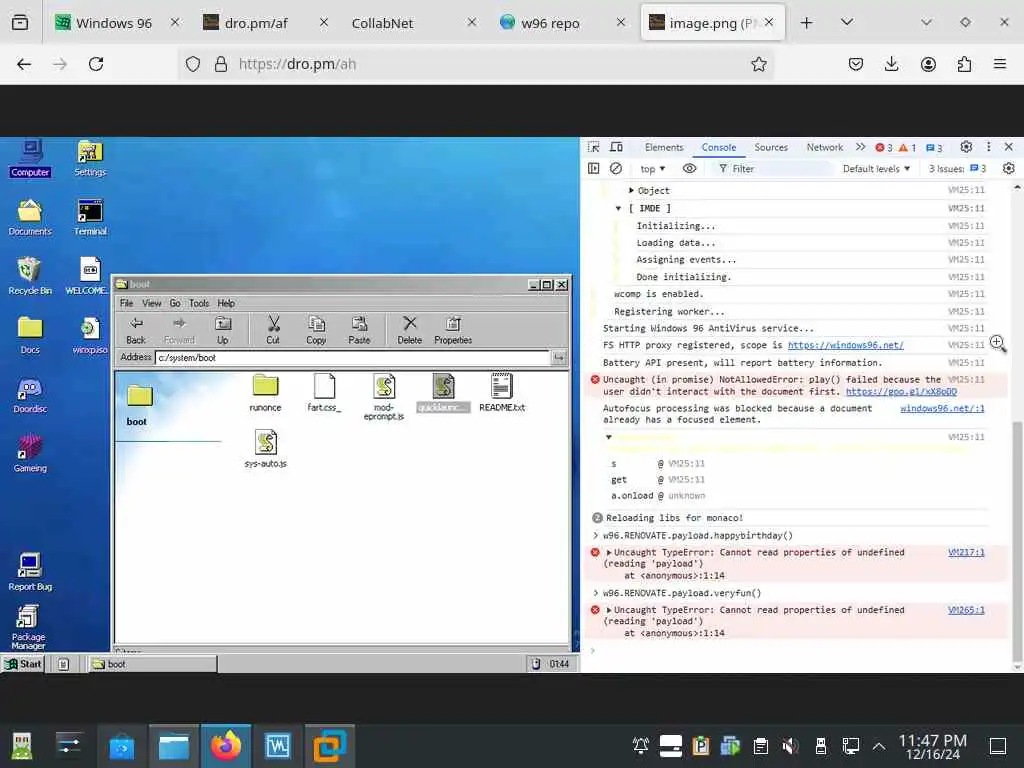The height and width of the screenshot is (768, 1024).
Task: Open the WELCOME file icon
Action: pyautogui.click(x=90, y=276)
